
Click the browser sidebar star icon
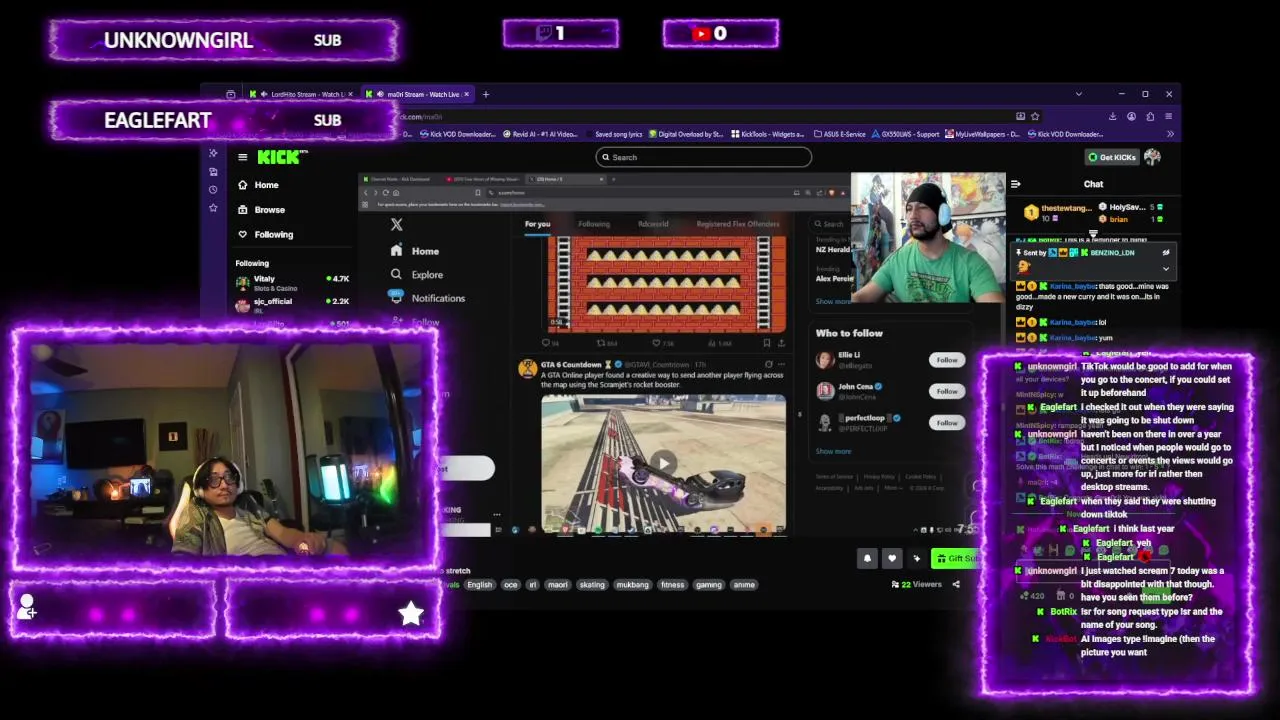(213, 208)
